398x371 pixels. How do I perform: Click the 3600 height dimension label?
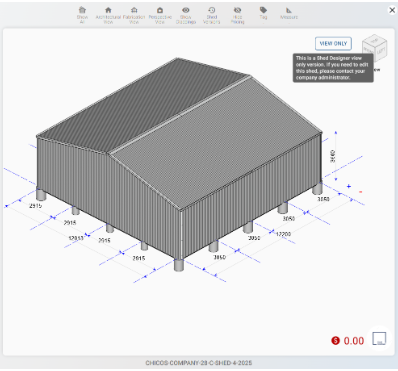pos(333,156)
